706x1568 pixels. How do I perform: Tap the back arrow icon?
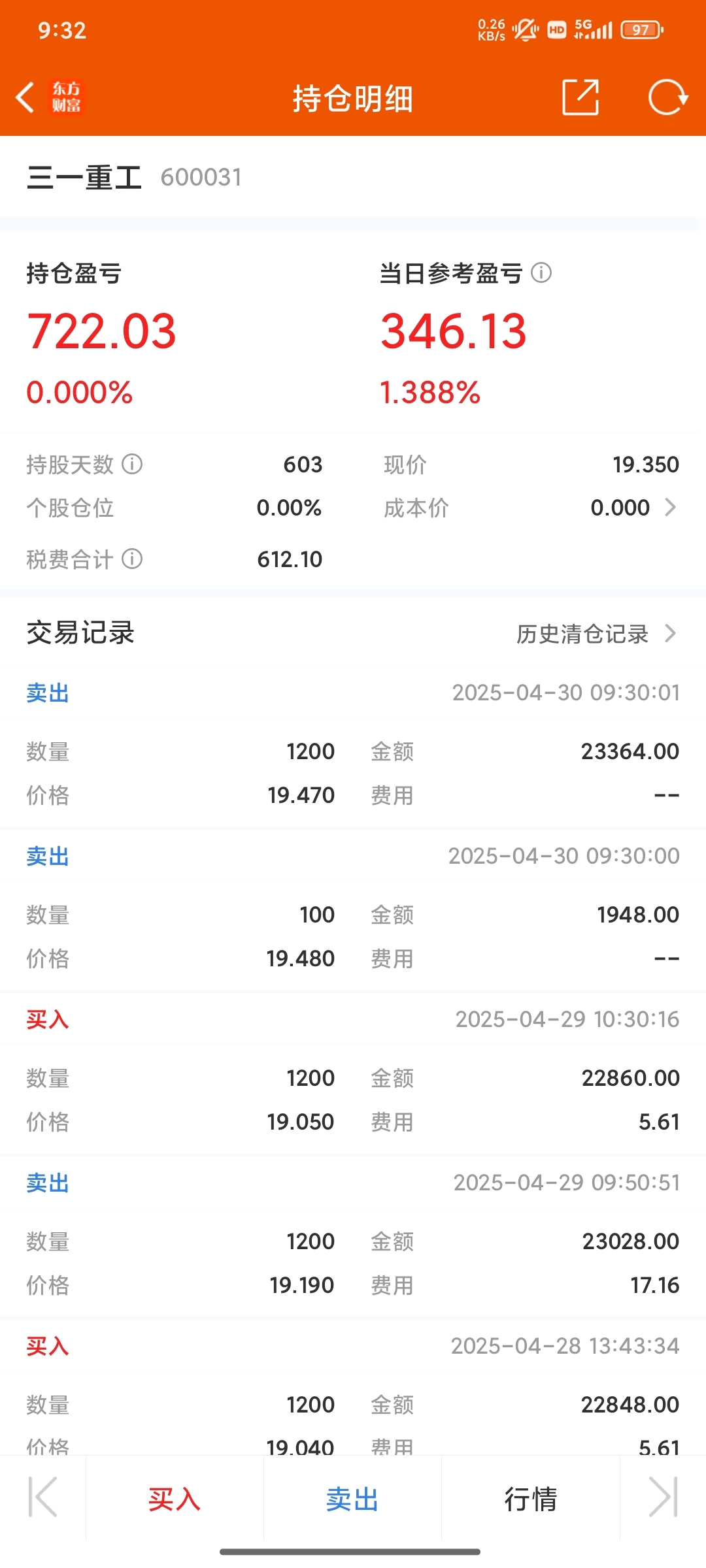point(25,97)
